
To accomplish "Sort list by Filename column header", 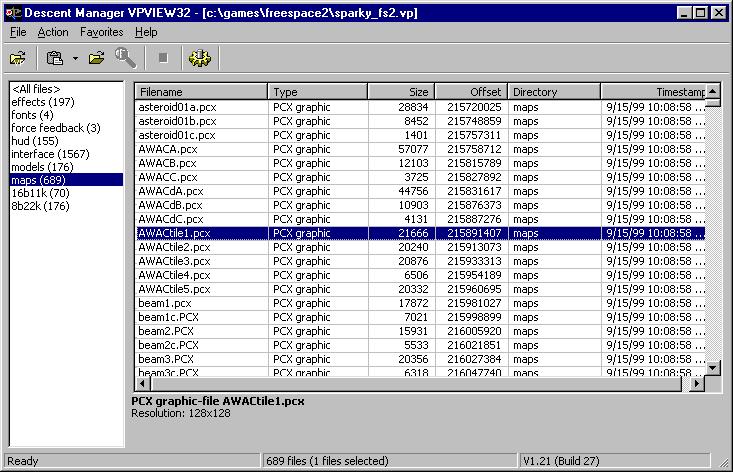I will pos(200,92).
